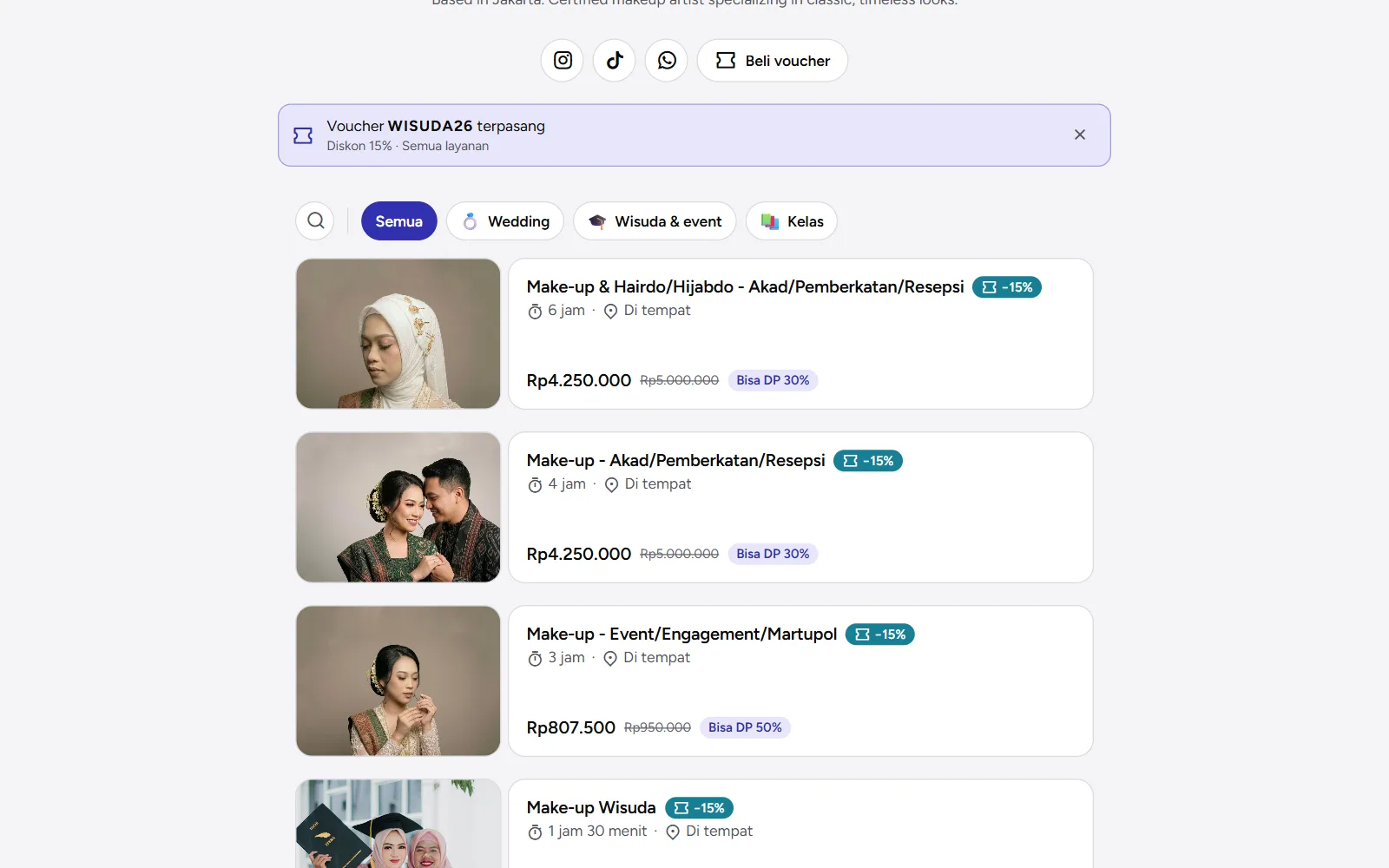Click the Beli voucher button
The width and height of the screenshot is (1389, 868).
click(773, 61)
